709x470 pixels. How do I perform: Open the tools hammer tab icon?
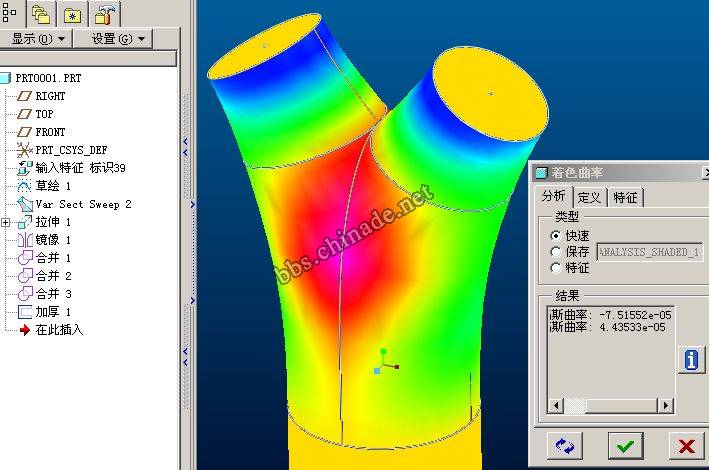point(105,14)
